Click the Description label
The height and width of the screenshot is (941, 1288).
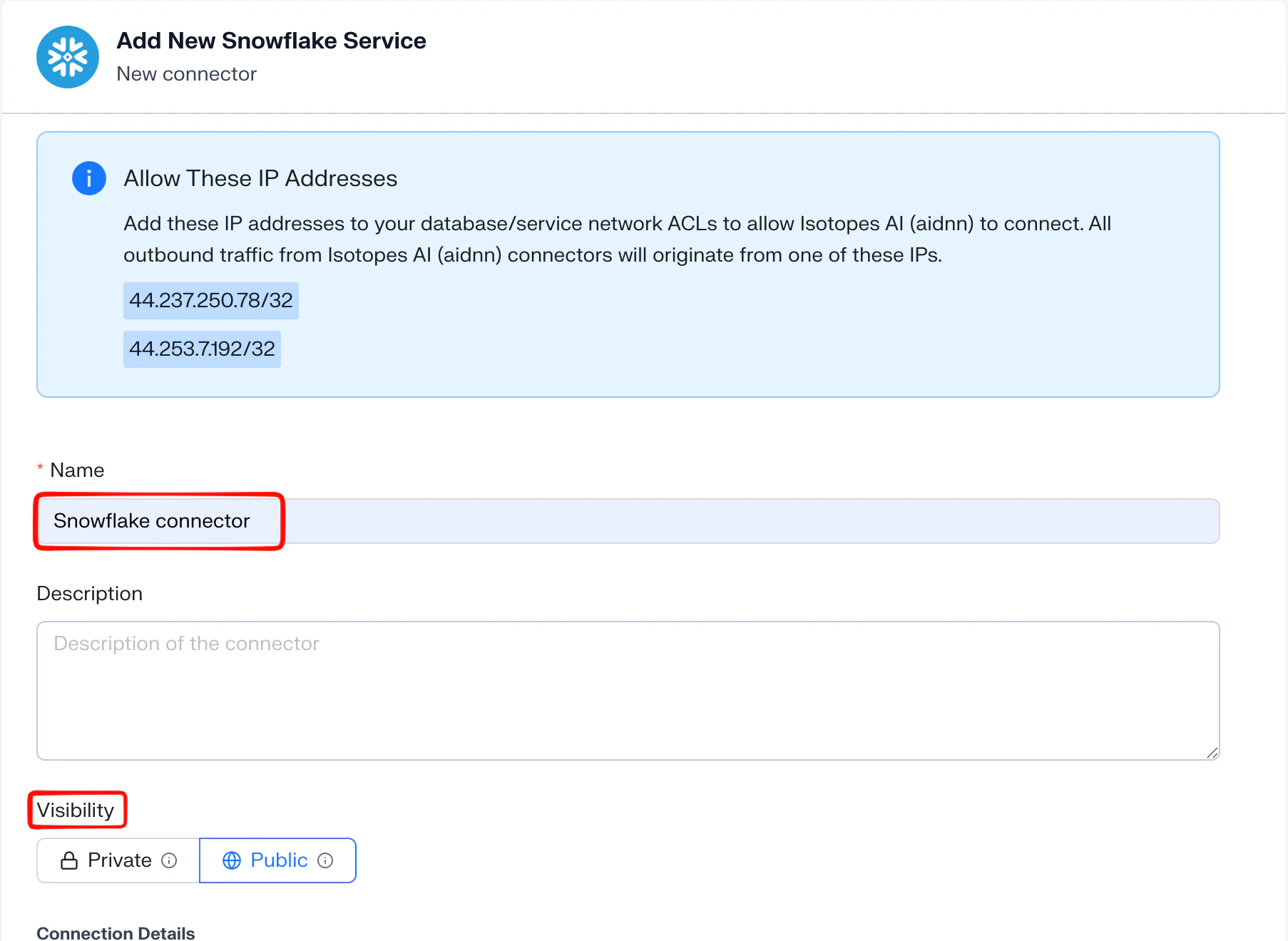pos(90,594)
